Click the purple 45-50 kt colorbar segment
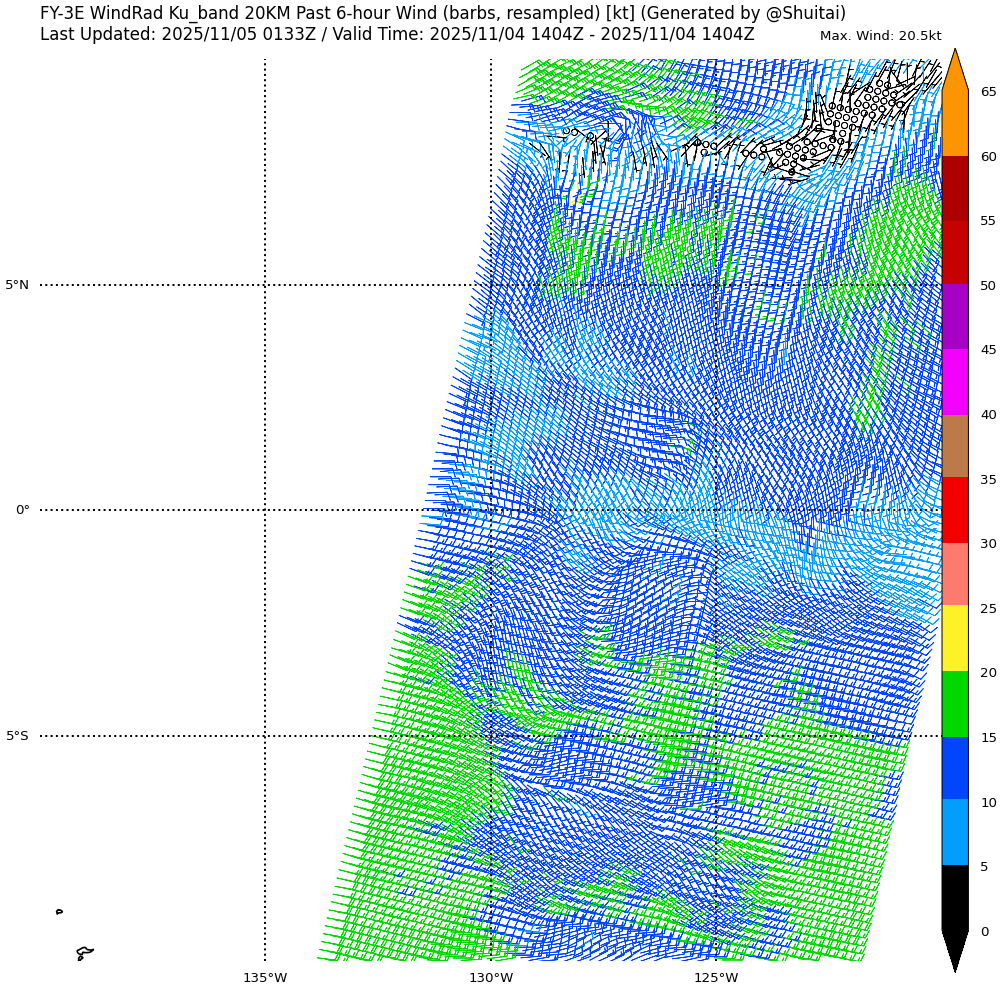 pos(955,317)
